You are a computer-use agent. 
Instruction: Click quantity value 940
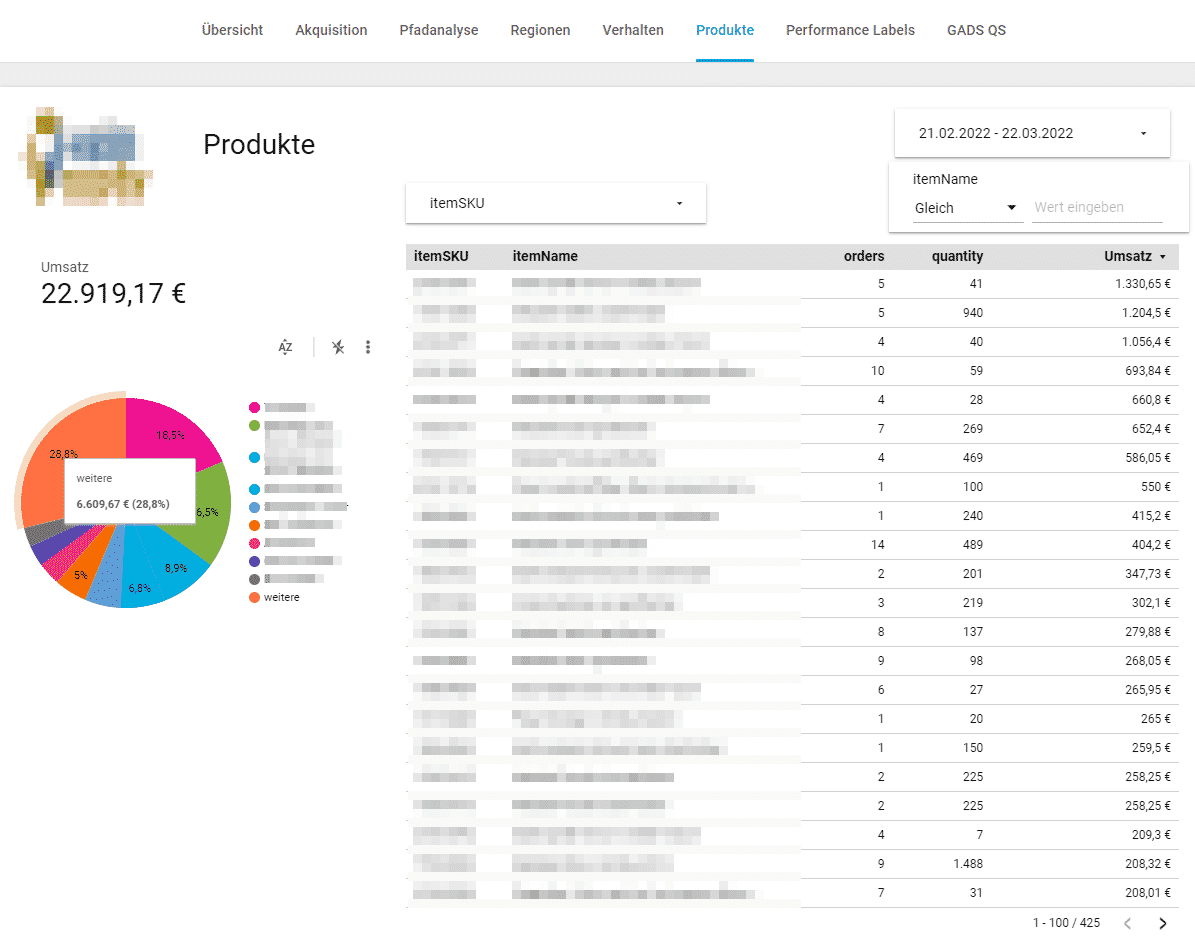click(972, 313)
